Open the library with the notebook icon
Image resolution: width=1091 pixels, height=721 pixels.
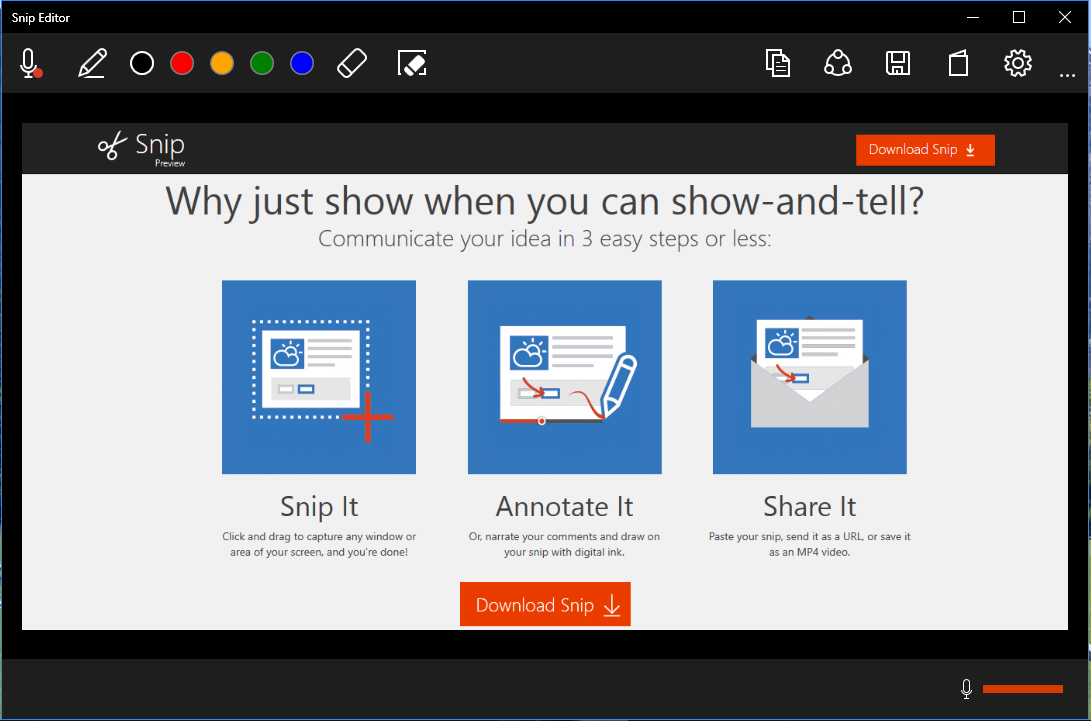coord(958,62)
